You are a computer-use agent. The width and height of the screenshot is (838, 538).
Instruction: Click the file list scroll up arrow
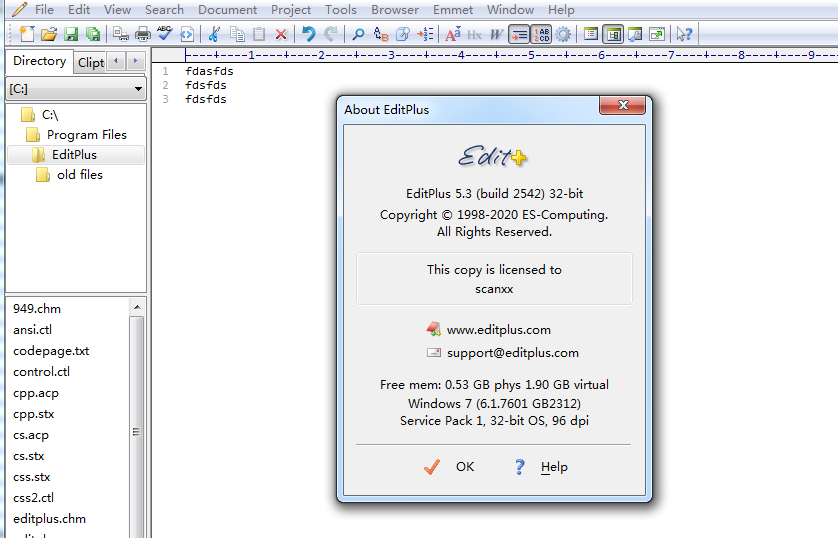(x=137, y=307)
